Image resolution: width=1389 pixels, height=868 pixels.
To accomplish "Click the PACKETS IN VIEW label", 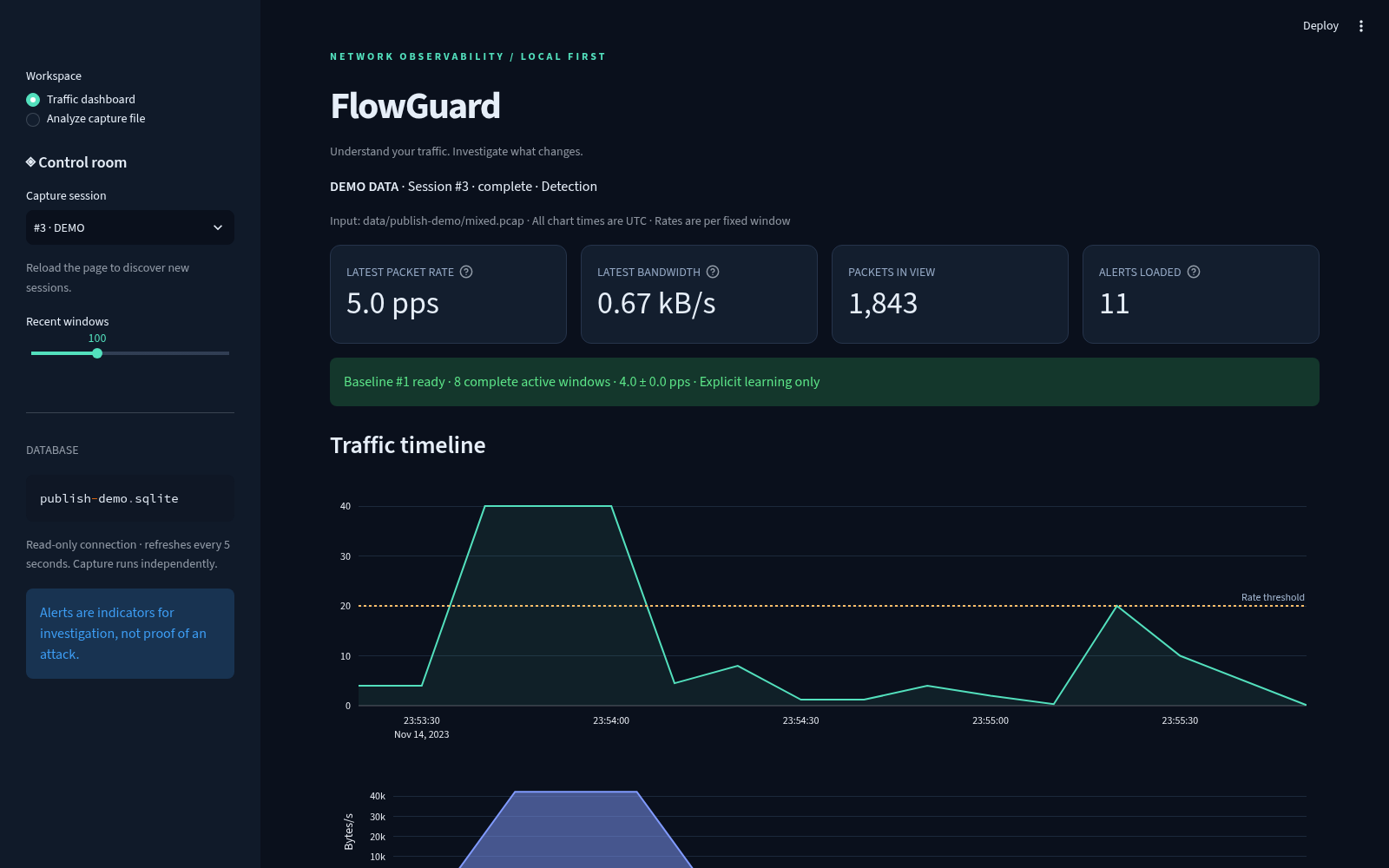I will click(892, 272).
